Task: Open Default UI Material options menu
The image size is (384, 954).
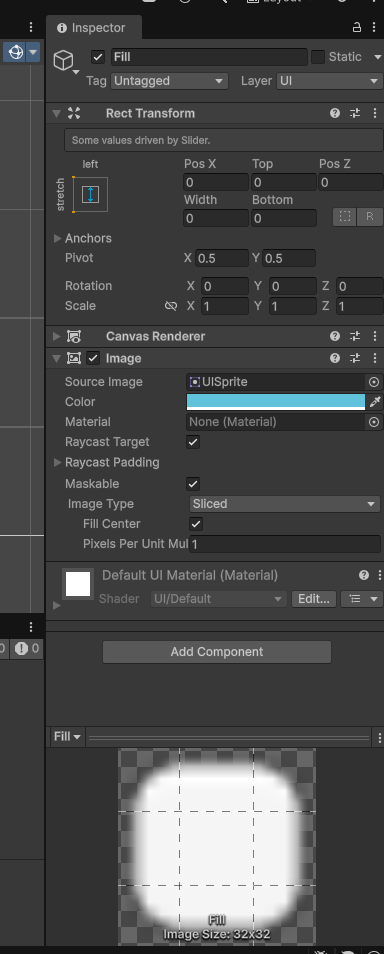Action: 380,575
